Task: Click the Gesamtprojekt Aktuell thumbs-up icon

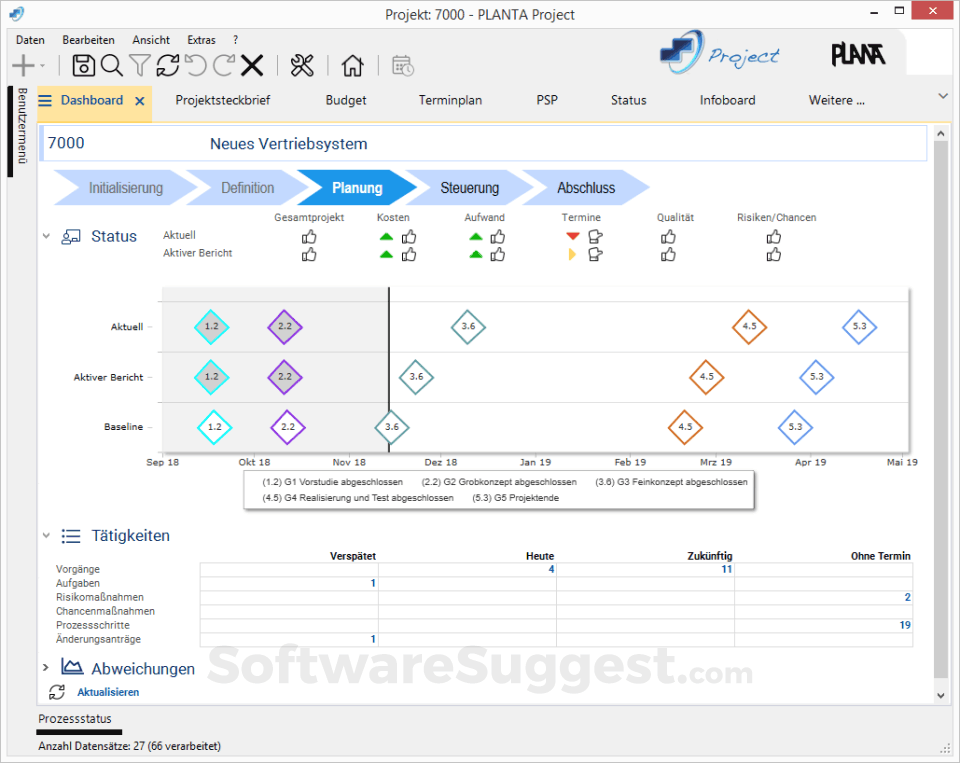Action: pyautogui.click(x=309, y=236)
